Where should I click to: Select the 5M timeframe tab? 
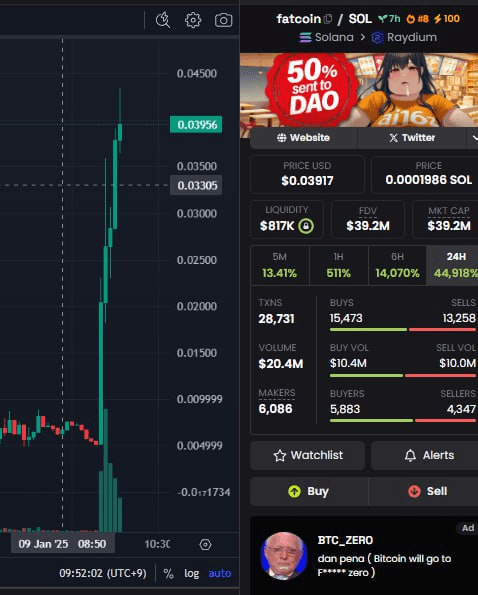[280, 265]
